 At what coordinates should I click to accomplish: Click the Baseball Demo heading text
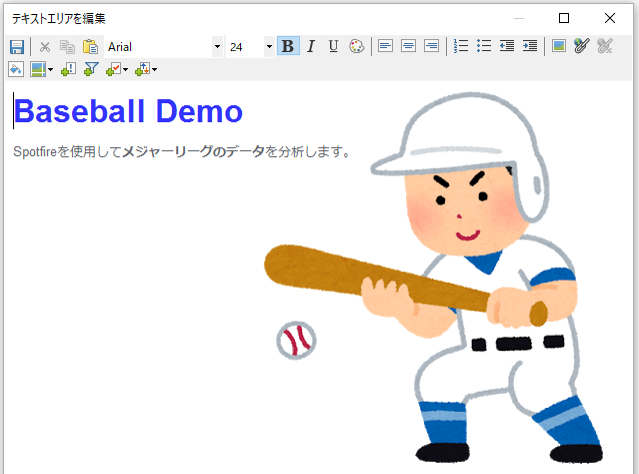128,111
